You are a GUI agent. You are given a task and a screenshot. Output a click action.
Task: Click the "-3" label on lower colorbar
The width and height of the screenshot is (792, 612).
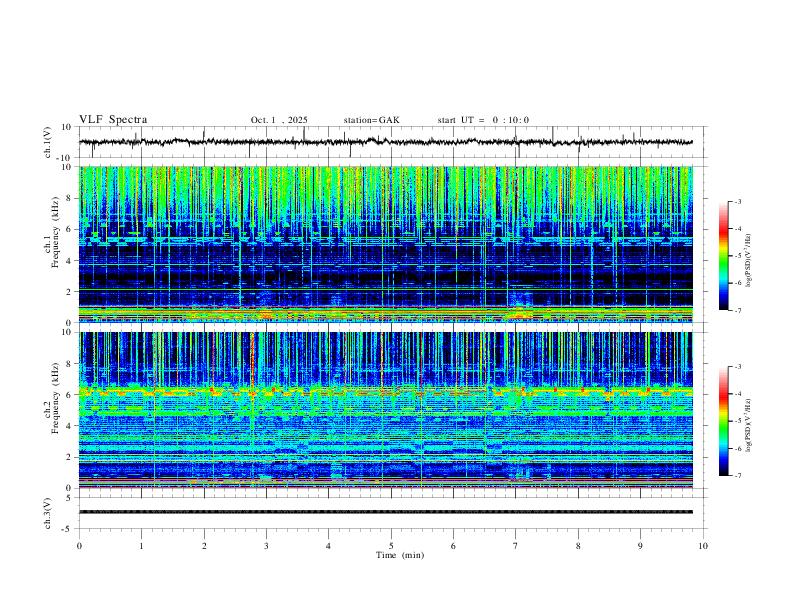738,367
